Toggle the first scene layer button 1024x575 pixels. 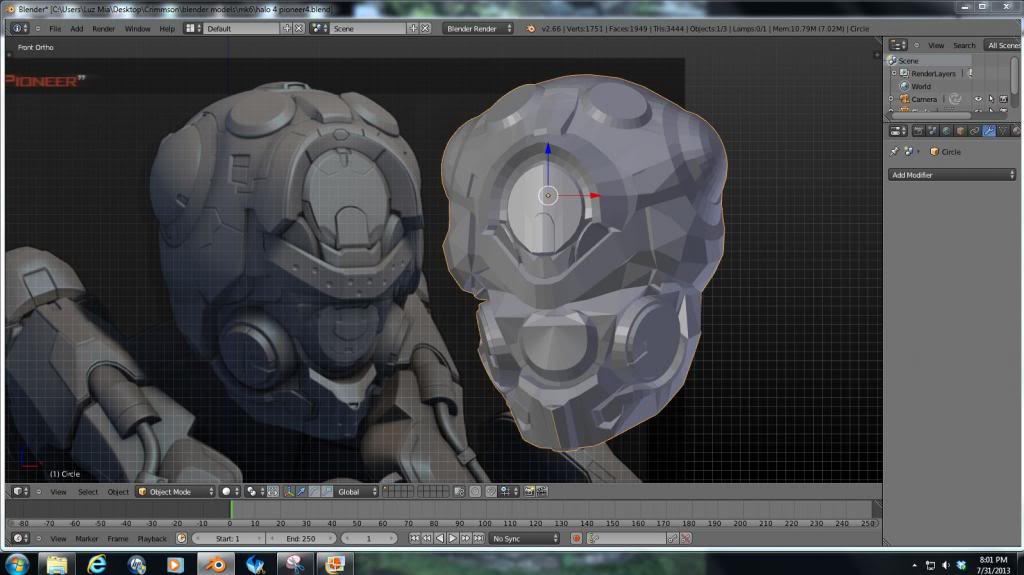pyautogui.click(x=386, y=489)
